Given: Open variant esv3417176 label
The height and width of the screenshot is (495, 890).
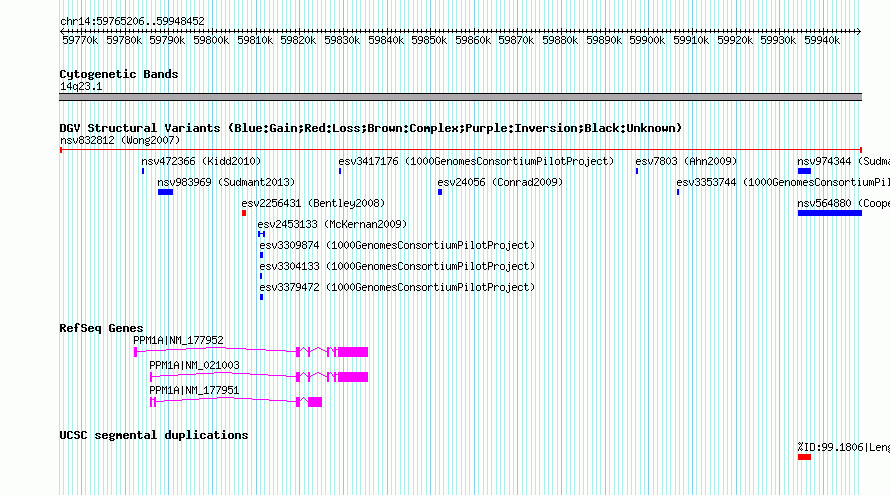Looking at the screenshot, I should (x=476, y=161).
